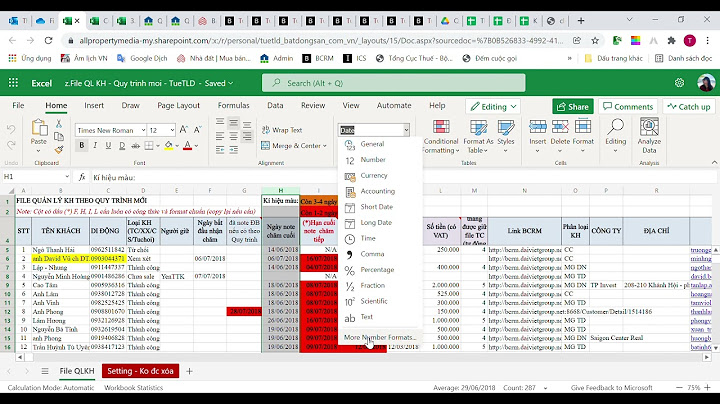720x404 pixels.
Task: Toggle align right
Action: pyautogui.click(x=247, y=136)
